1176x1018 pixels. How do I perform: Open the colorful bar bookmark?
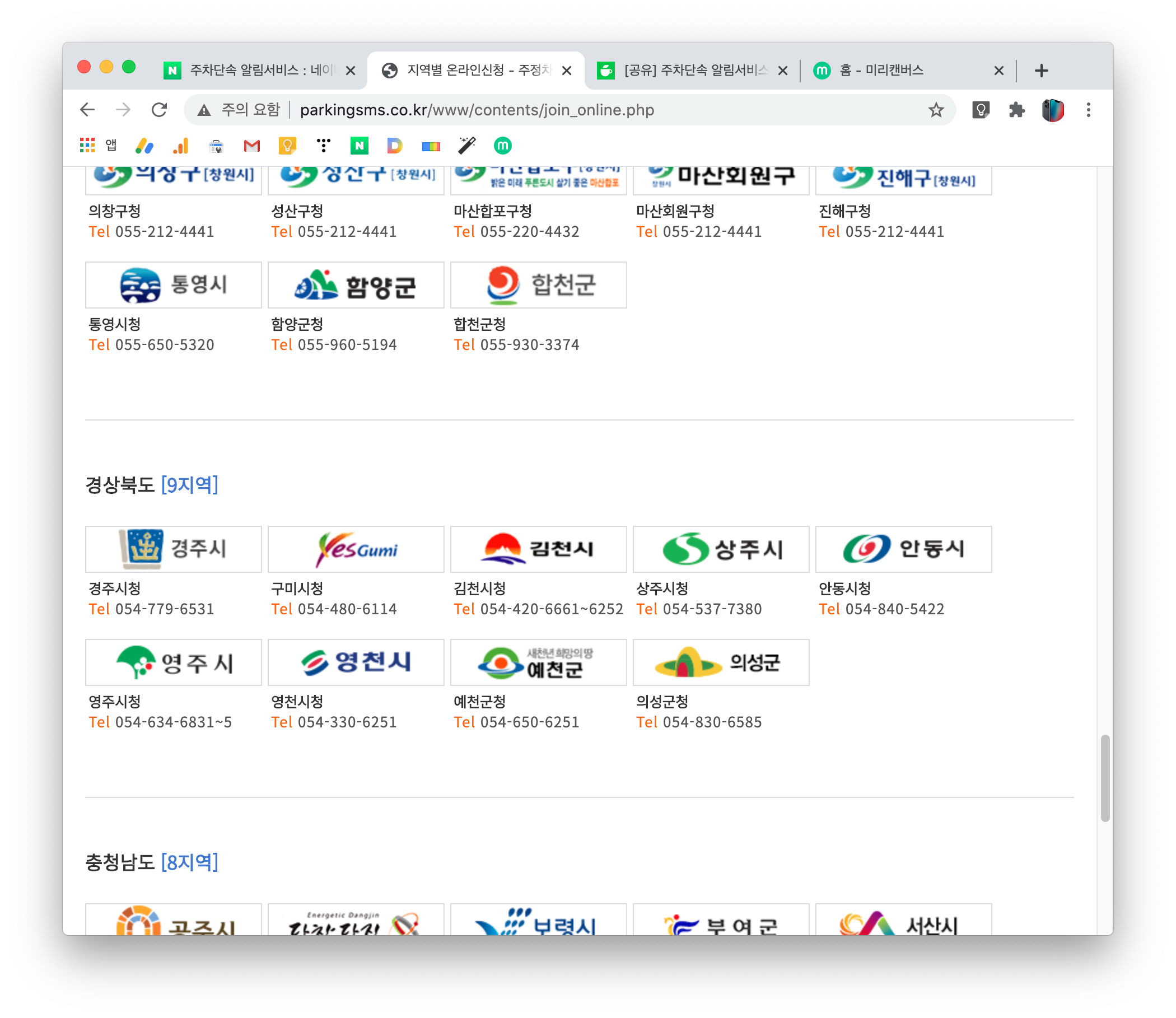(x=431, y=147)
